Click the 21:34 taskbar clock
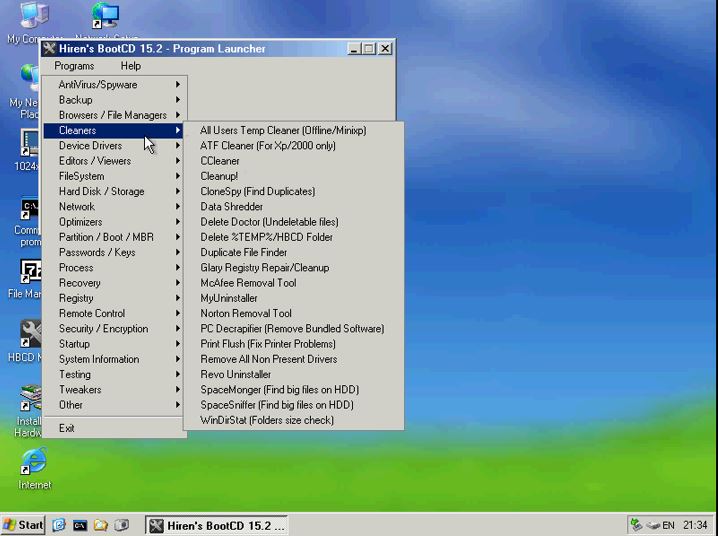This screenshot has width=718, height=536. point(695,525)
